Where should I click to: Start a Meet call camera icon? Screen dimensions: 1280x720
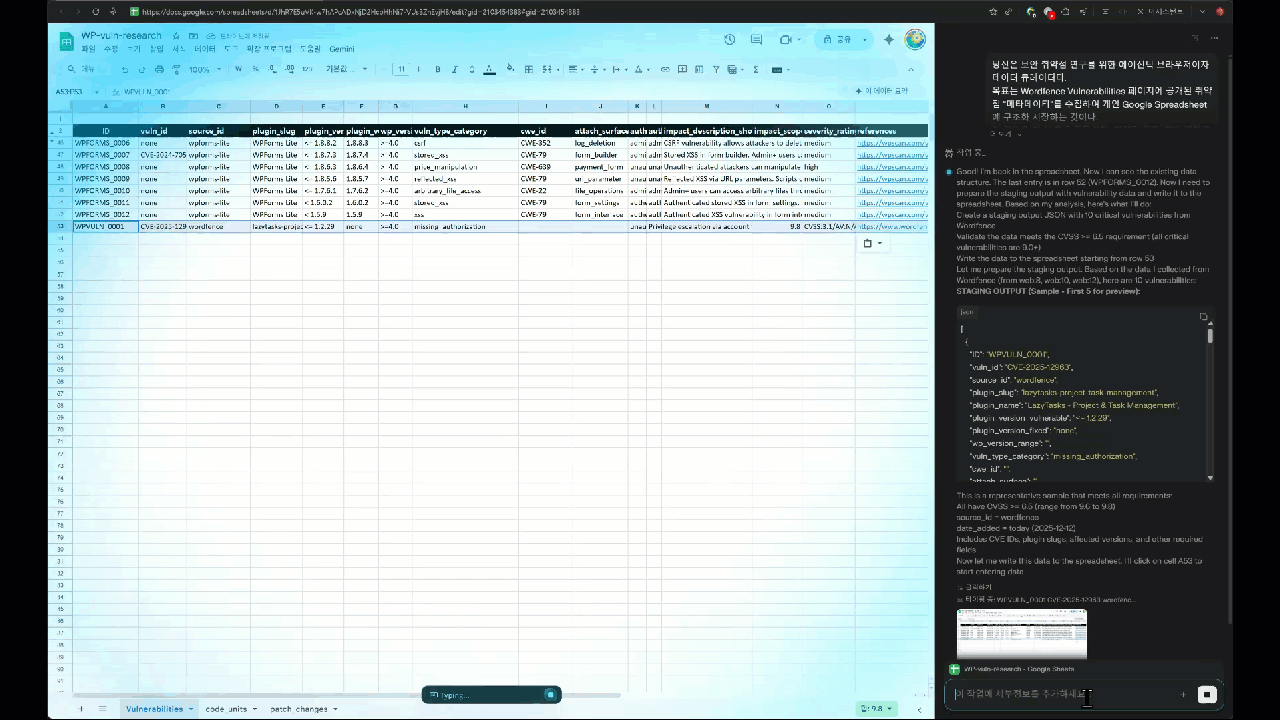[786, 39]
